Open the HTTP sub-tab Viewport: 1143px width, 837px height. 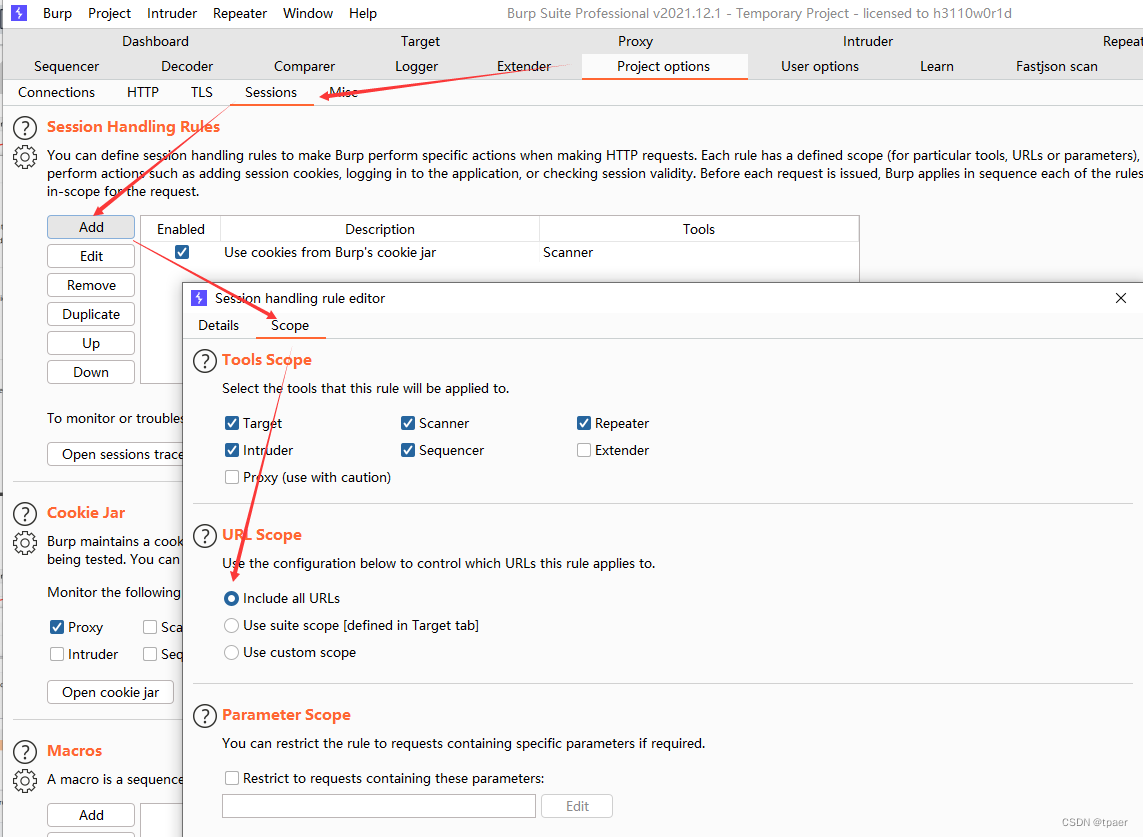click(143, 93)
